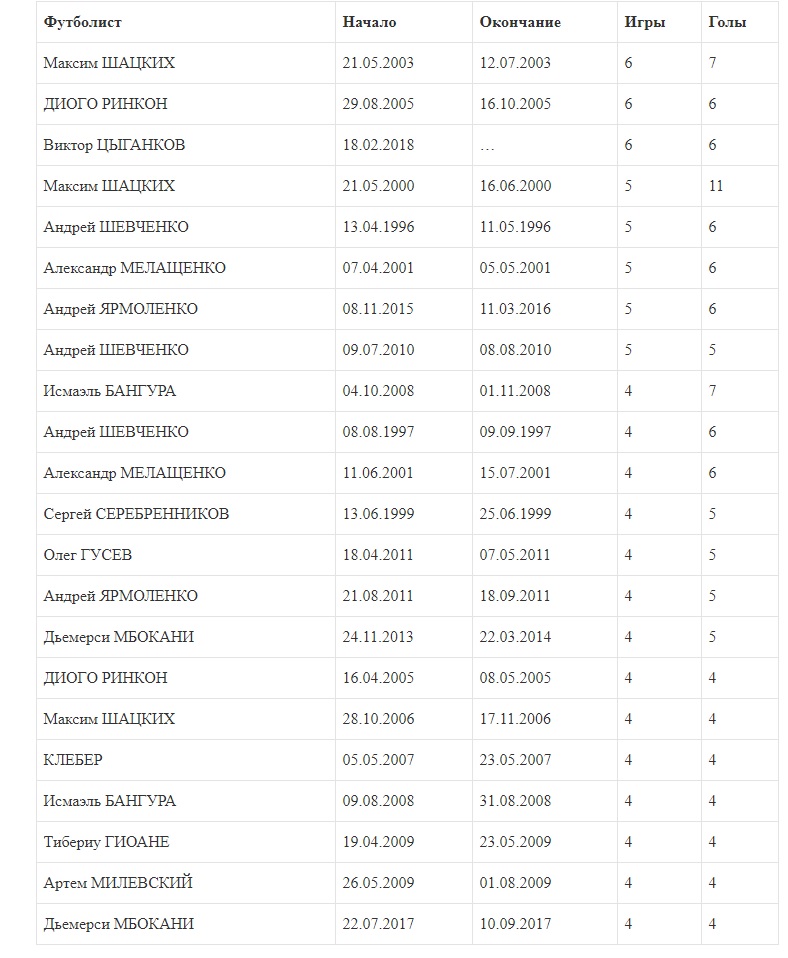Select the КЛЕБЕР player cell
Screen dimensions: 788x958
(x=73, y=760)
